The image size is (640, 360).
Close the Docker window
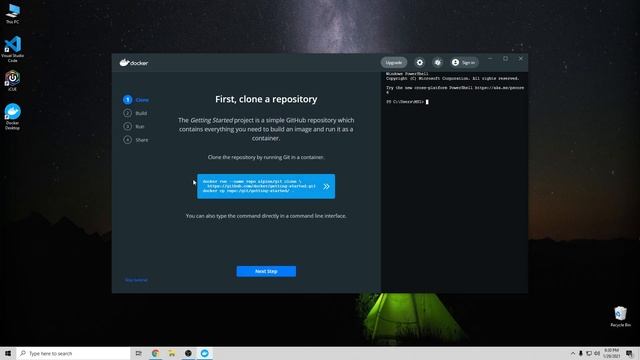pos(521,59)
